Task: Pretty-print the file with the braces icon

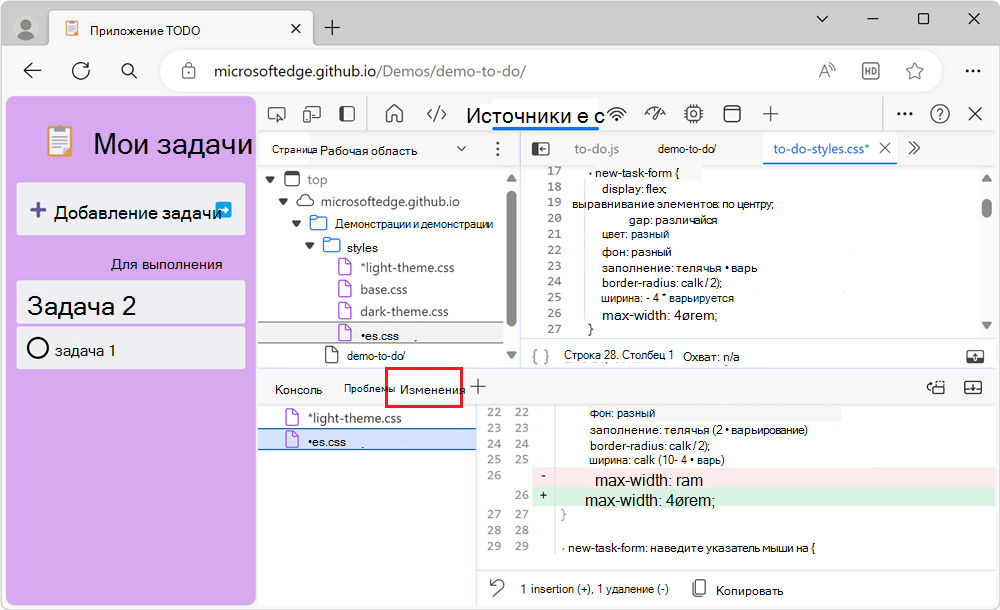Action: coord(541,356)
